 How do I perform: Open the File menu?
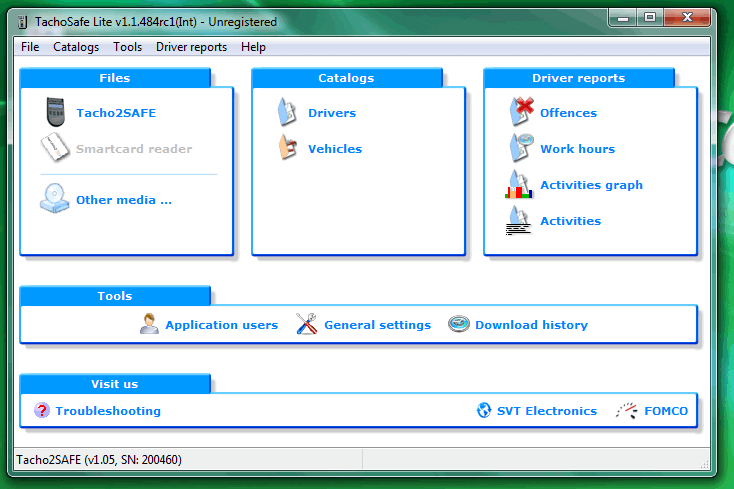point(30,47)
